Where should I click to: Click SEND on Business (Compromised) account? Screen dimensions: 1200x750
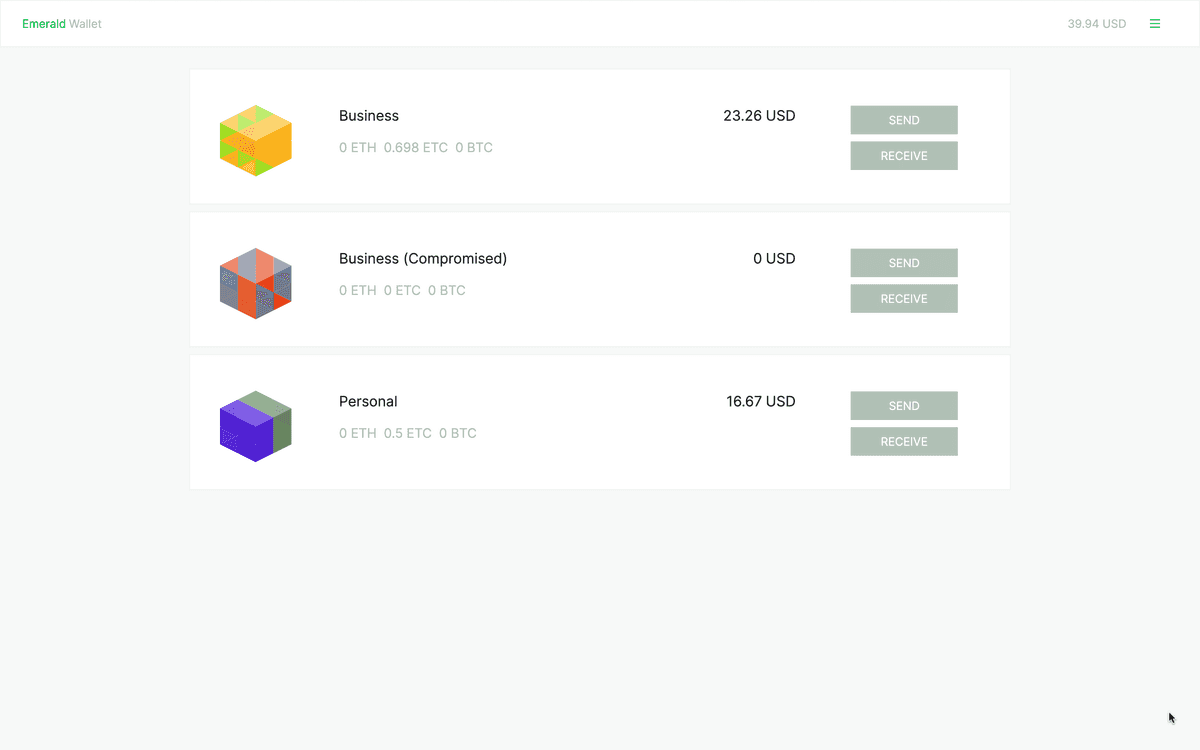coord(903,262)
